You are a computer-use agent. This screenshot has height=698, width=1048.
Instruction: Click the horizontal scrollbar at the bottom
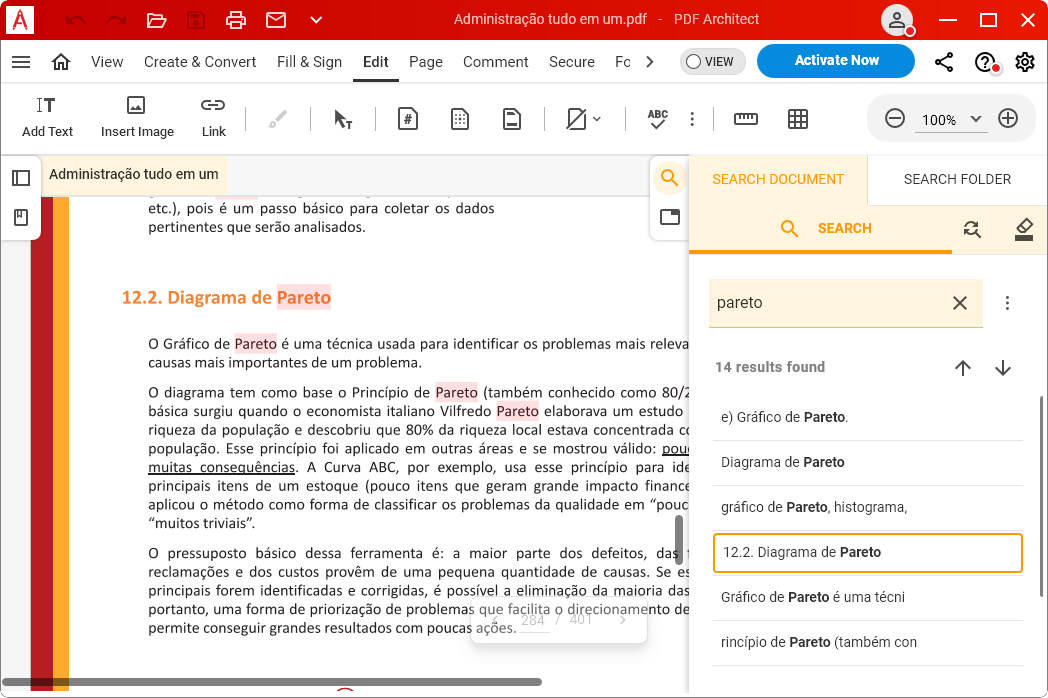click(x=270, y=682)
